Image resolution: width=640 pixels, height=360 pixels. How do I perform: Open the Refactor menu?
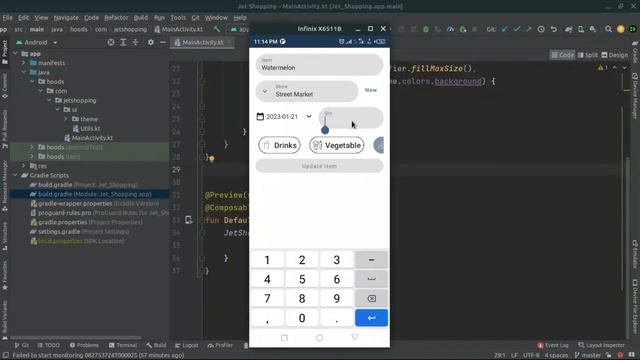116,18
